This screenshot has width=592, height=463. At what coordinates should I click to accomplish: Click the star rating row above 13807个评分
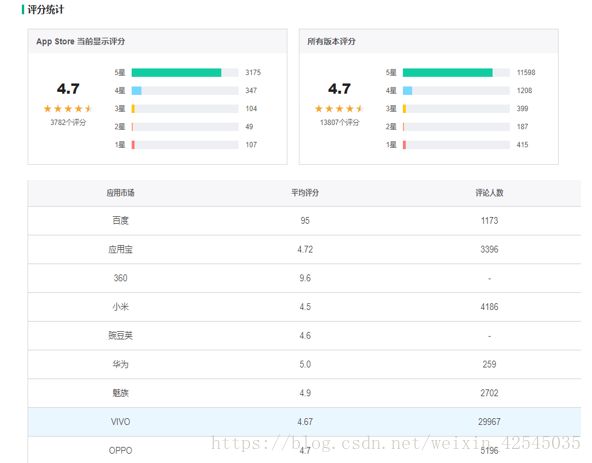(339, 109)
